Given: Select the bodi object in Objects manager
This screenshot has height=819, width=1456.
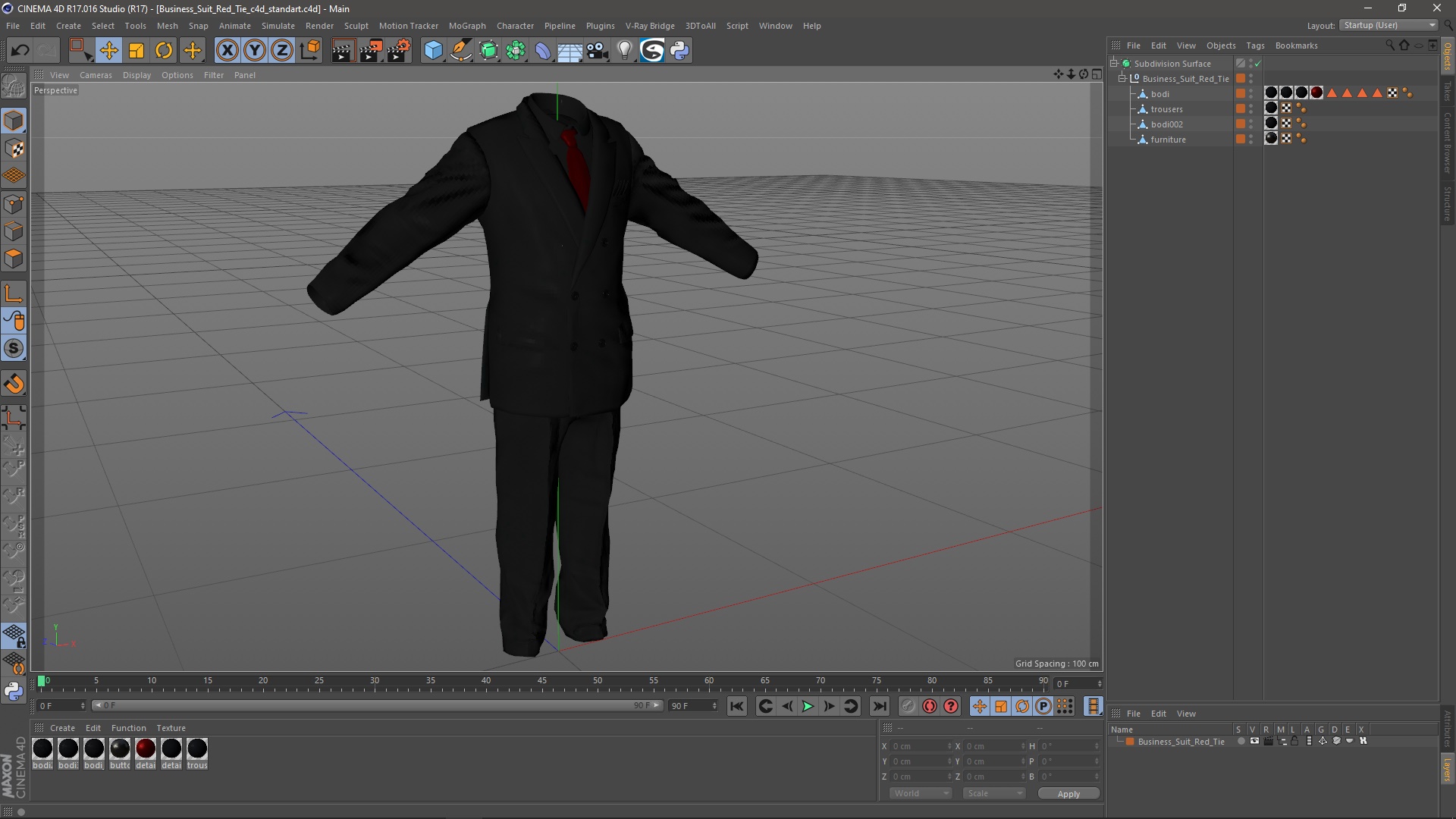Looking at the screenshot, I should point(1159,94).
